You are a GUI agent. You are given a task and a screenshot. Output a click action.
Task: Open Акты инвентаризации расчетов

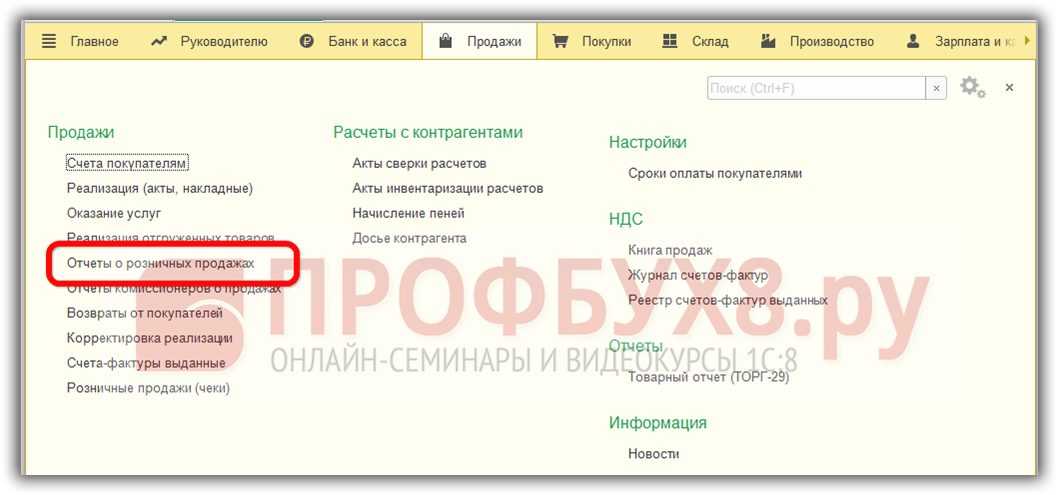pyautogui.click(x=447, y=188)
